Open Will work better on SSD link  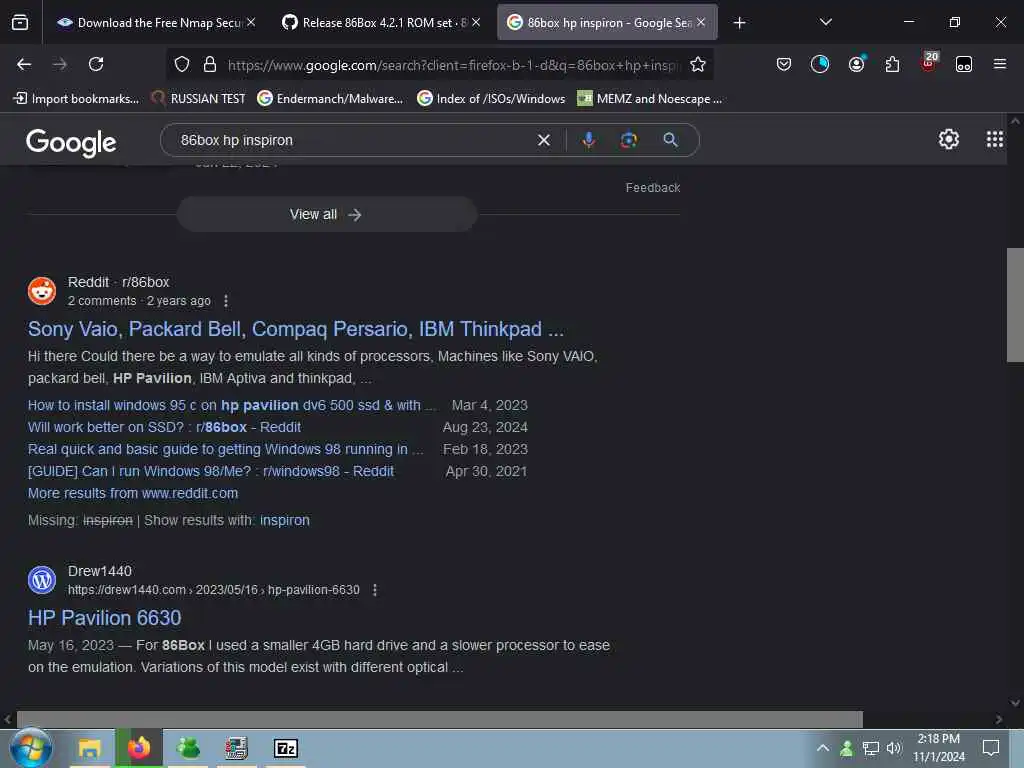click(165, 428)
